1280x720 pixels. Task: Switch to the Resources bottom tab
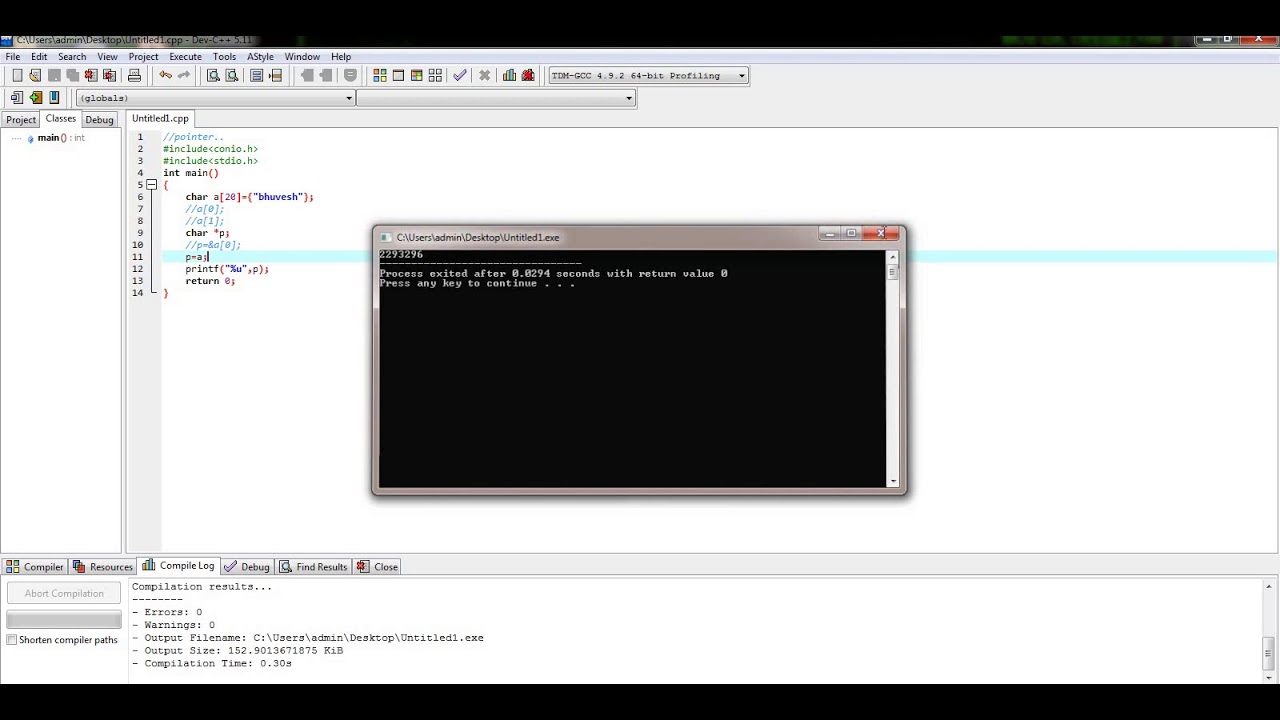point(103,567)
